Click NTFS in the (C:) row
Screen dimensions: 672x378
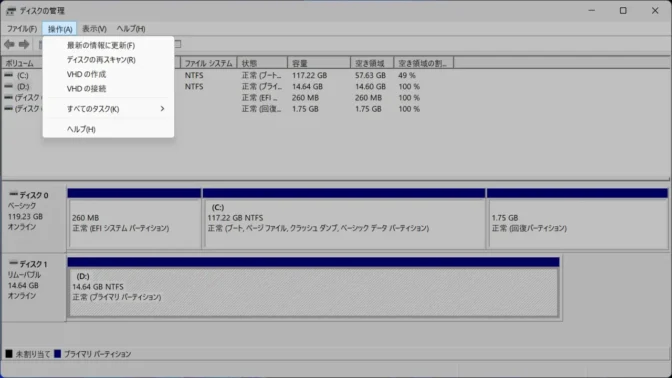pos(194,75)
